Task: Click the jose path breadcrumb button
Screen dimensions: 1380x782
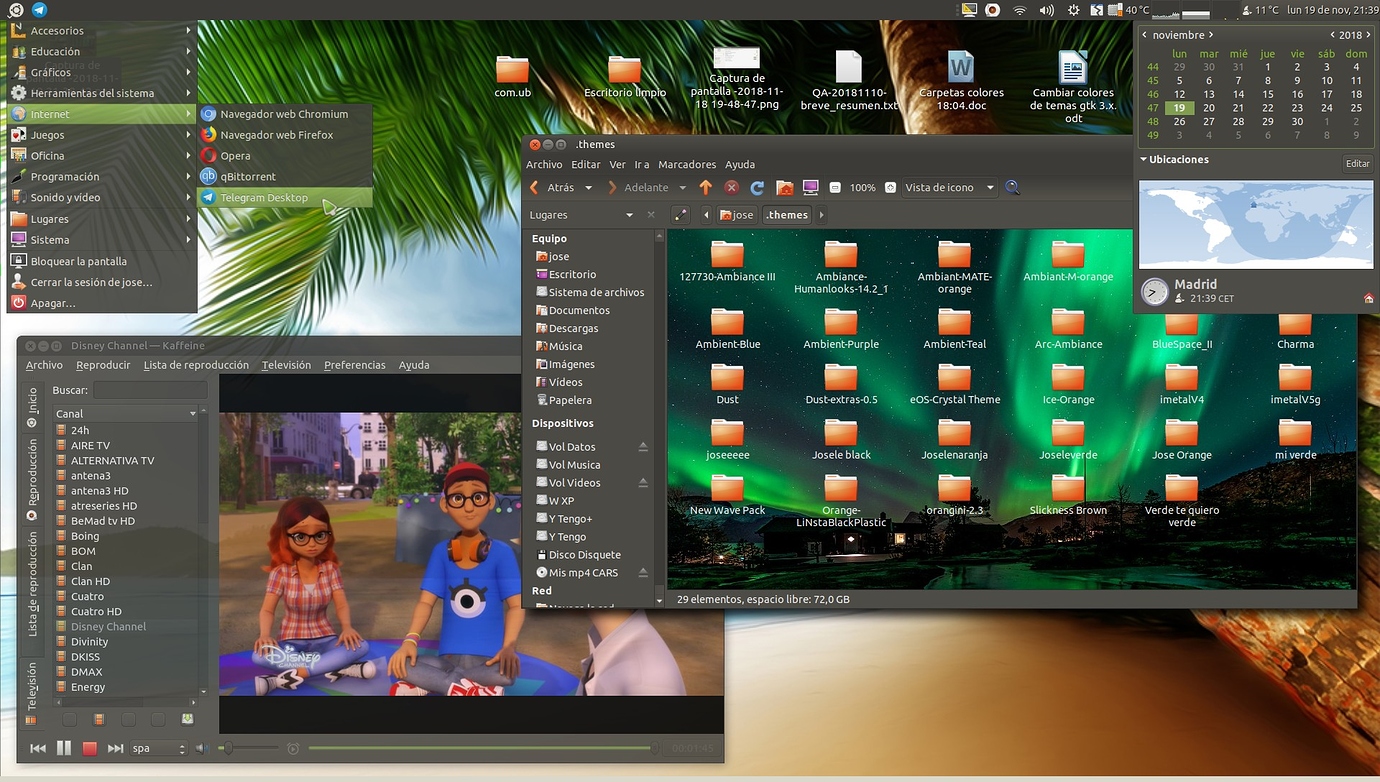Action: click(x=737, y=215)
